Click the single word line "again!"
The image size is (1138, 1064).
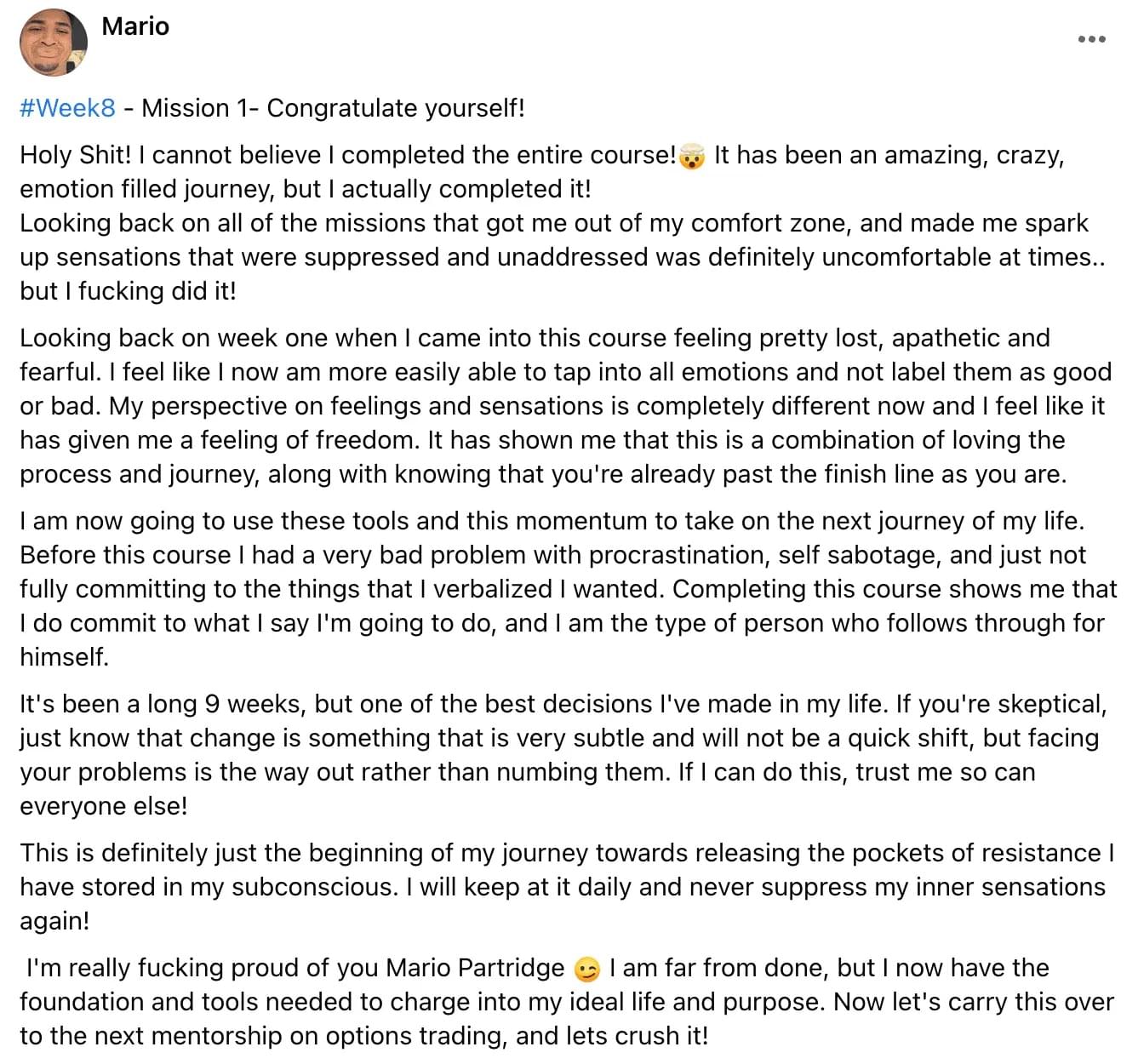click(x=54, y=921)
